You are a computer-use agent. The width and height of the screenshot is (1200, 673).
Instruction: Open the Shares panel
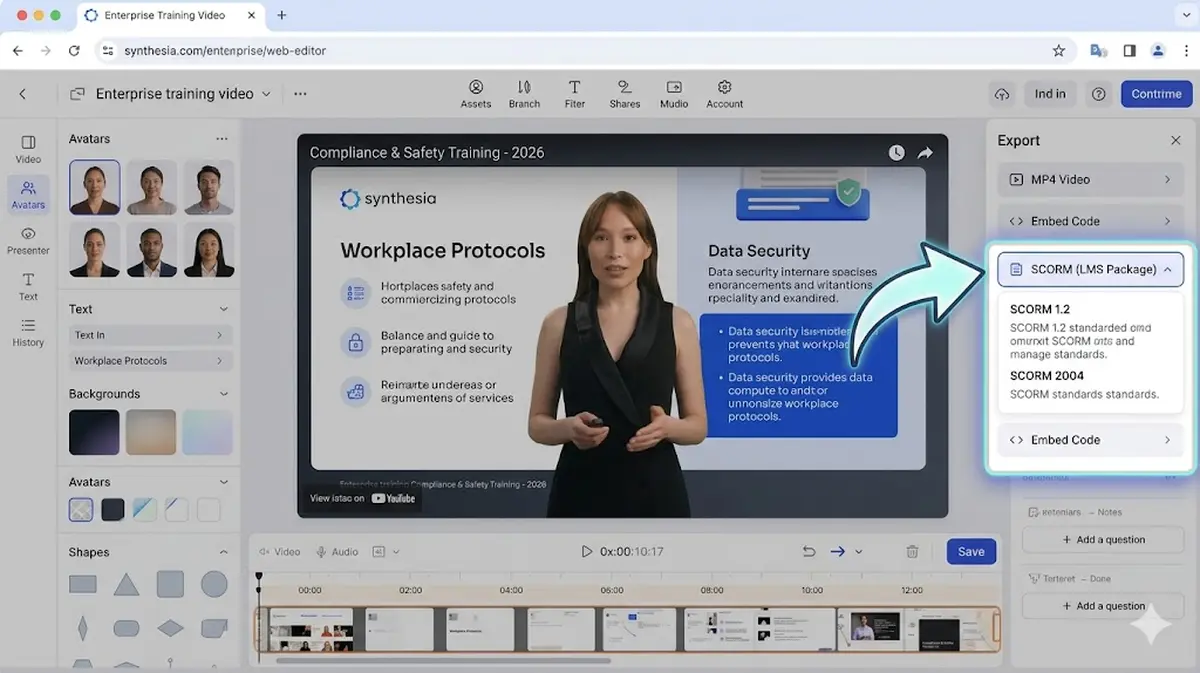pyautogui.click(x=624, y=93)
